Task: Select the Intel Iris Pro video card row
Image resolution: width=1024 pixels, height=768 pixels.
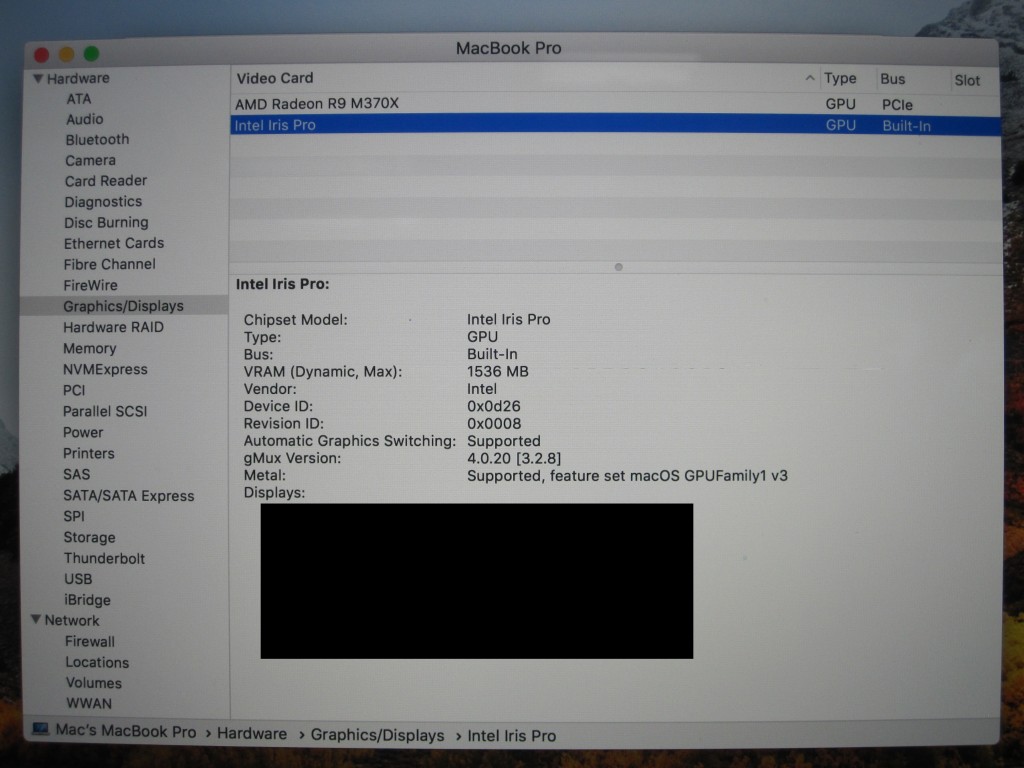Action: point(615,125)
